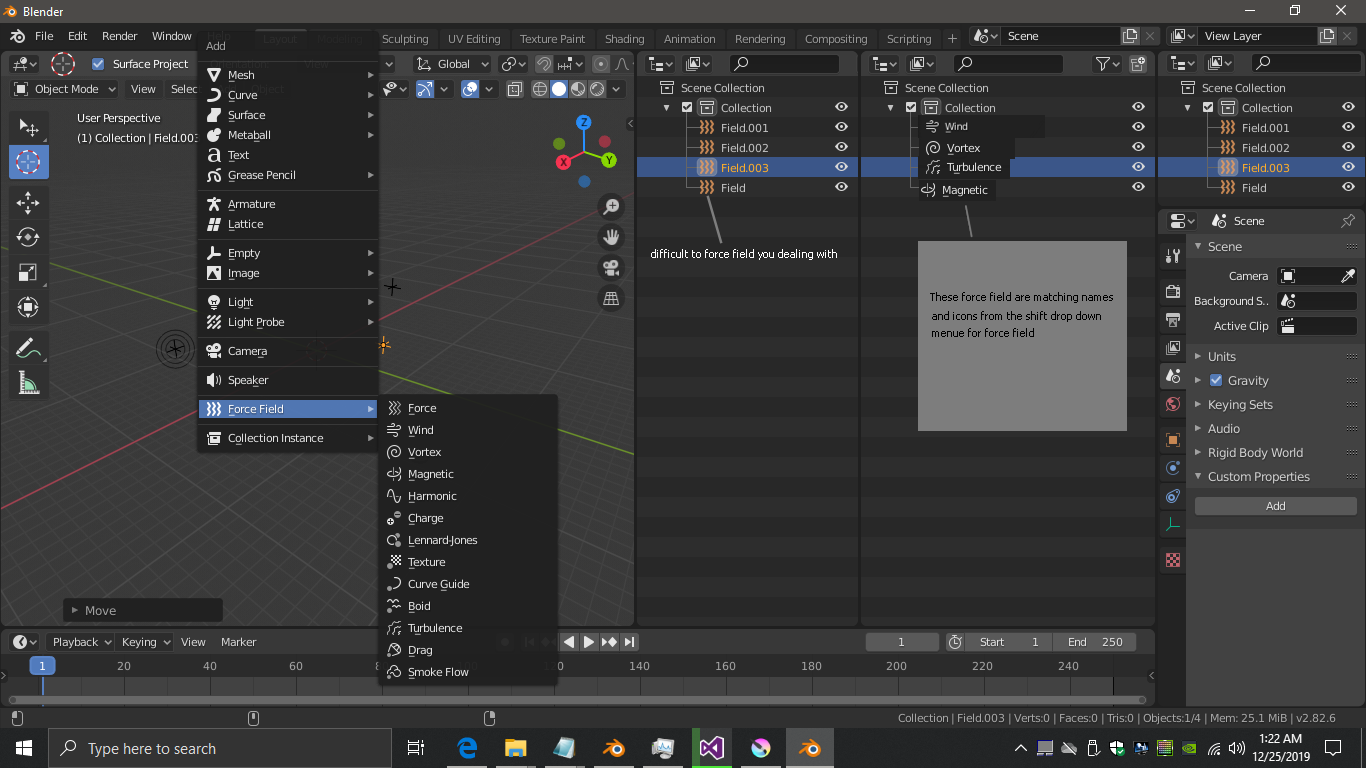Select the Annotate pencil tool
Viewport: 1366px width, 768px height.
tap(29, 349)
